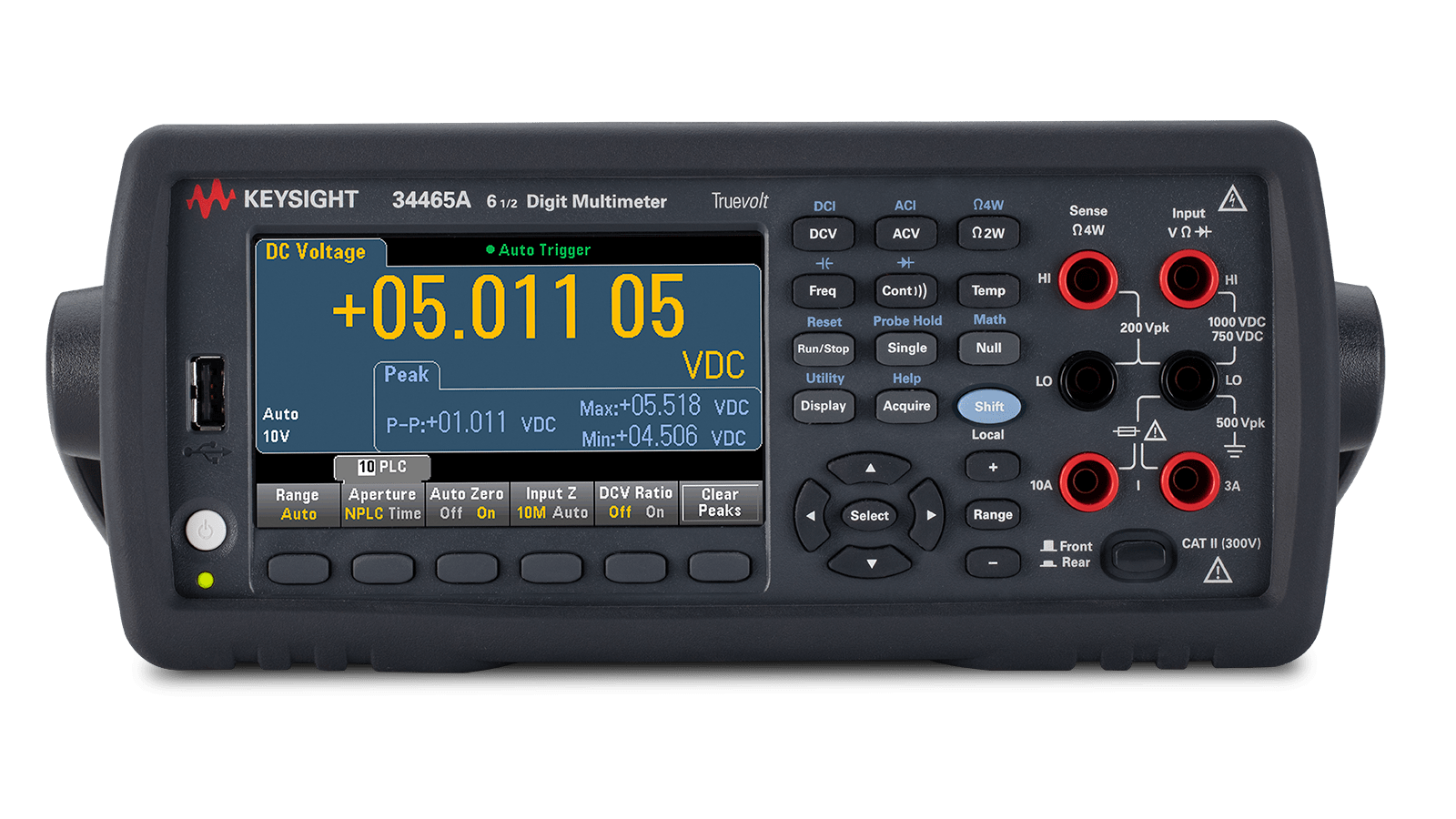Click the Auto Trigger status indicator
Viewport: 1456px width, 819px height.
point(539,249)
